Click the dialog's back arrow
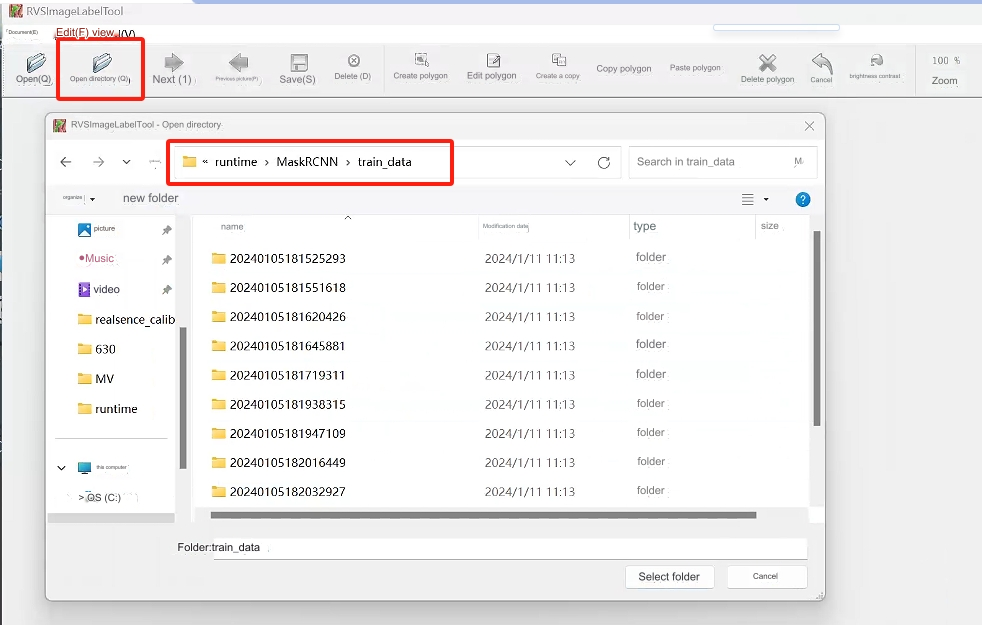 [66, 162]
